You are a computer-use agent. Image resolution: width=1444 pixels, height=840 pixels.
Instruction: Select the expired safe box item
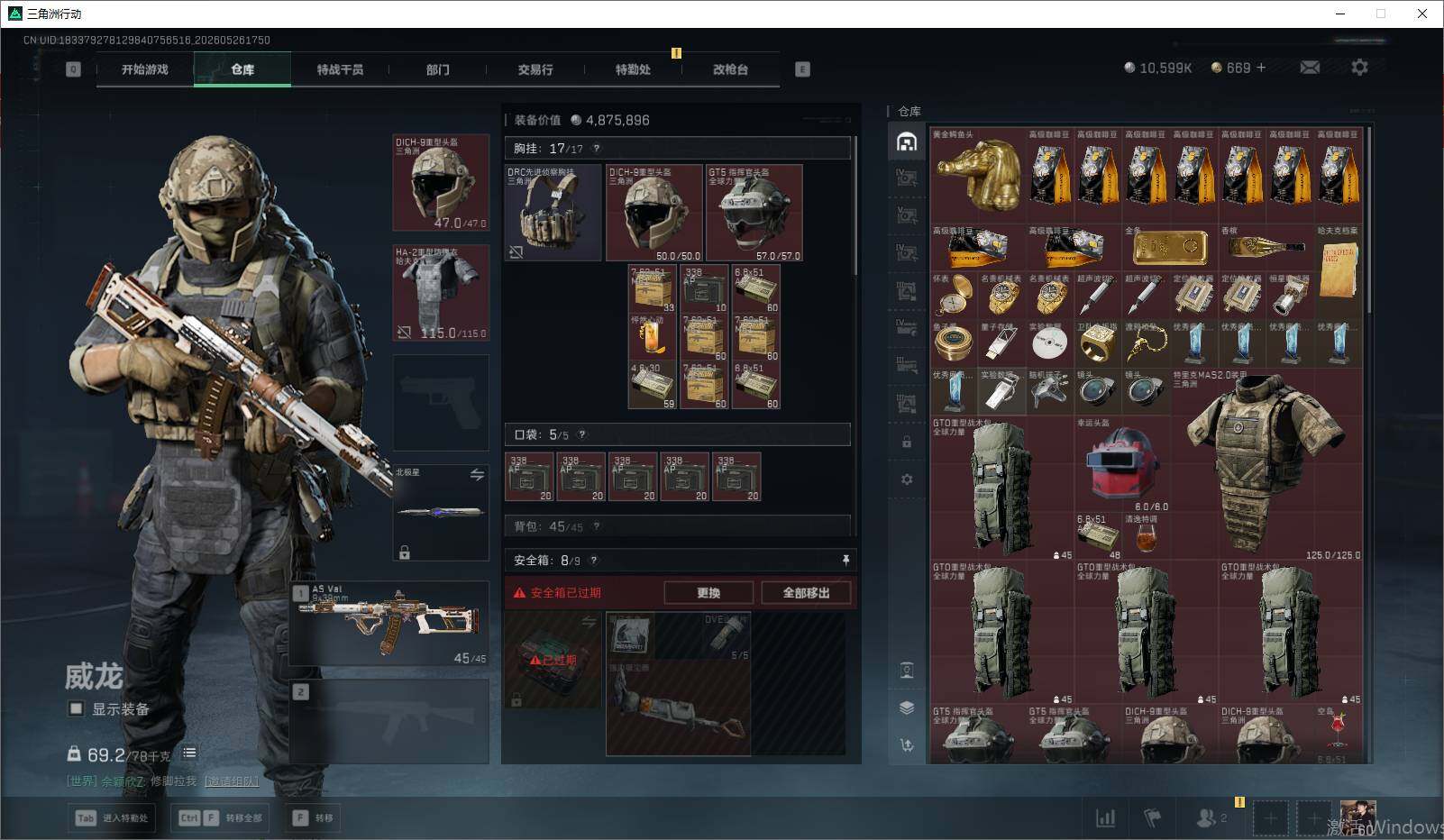pyautogui.click(x=553, y=661)
